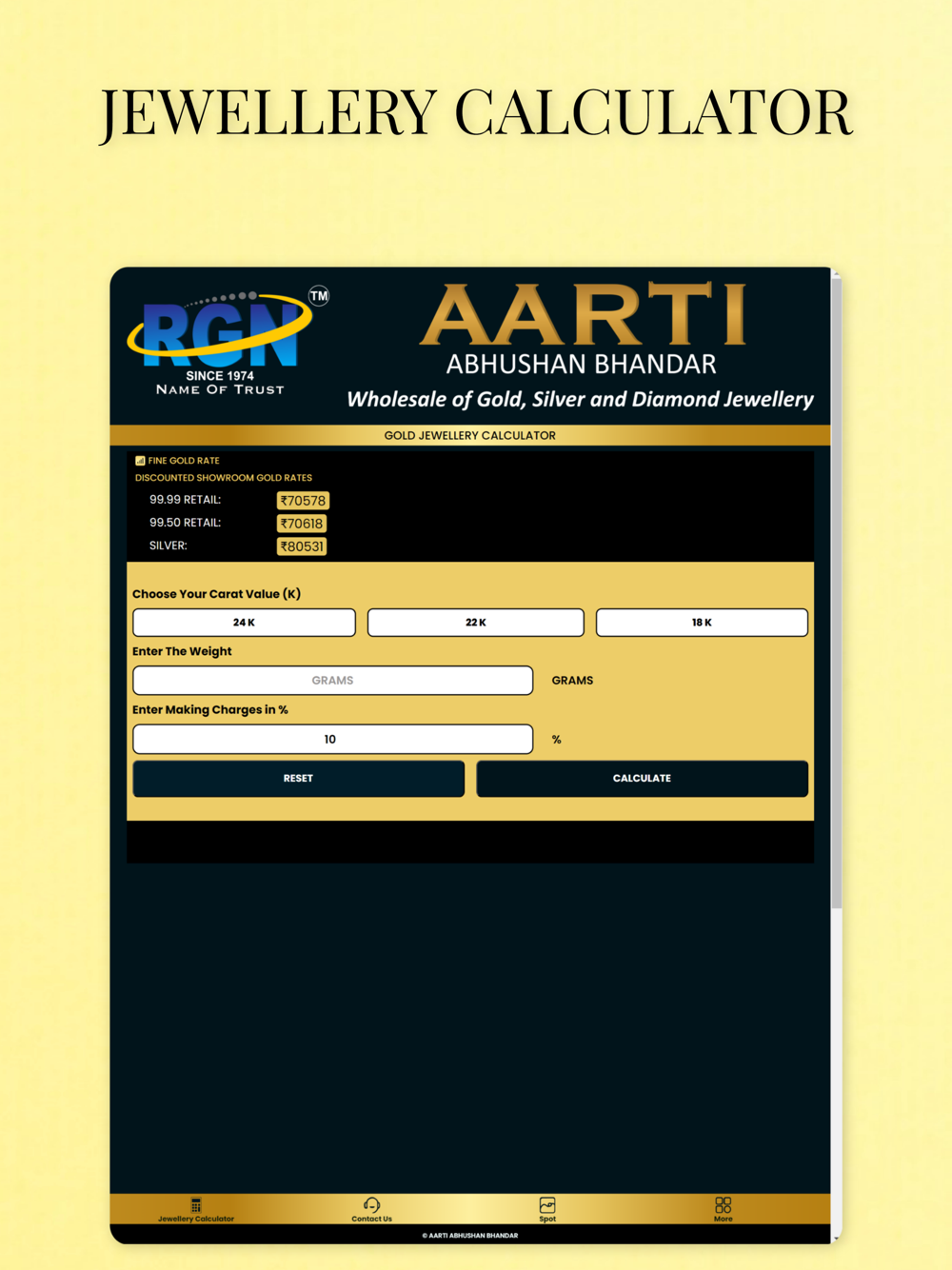Click the "Enter The Weight" label
This screenshot has width=952, height=1270.
pyautogui.click(x=182, y=652)
